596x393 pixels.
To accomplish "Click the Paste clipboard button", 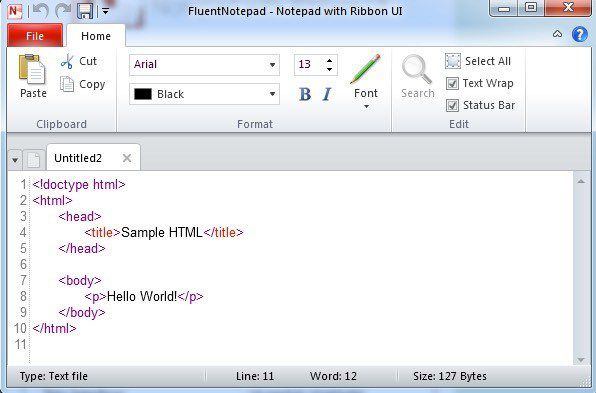I will 33,76.
